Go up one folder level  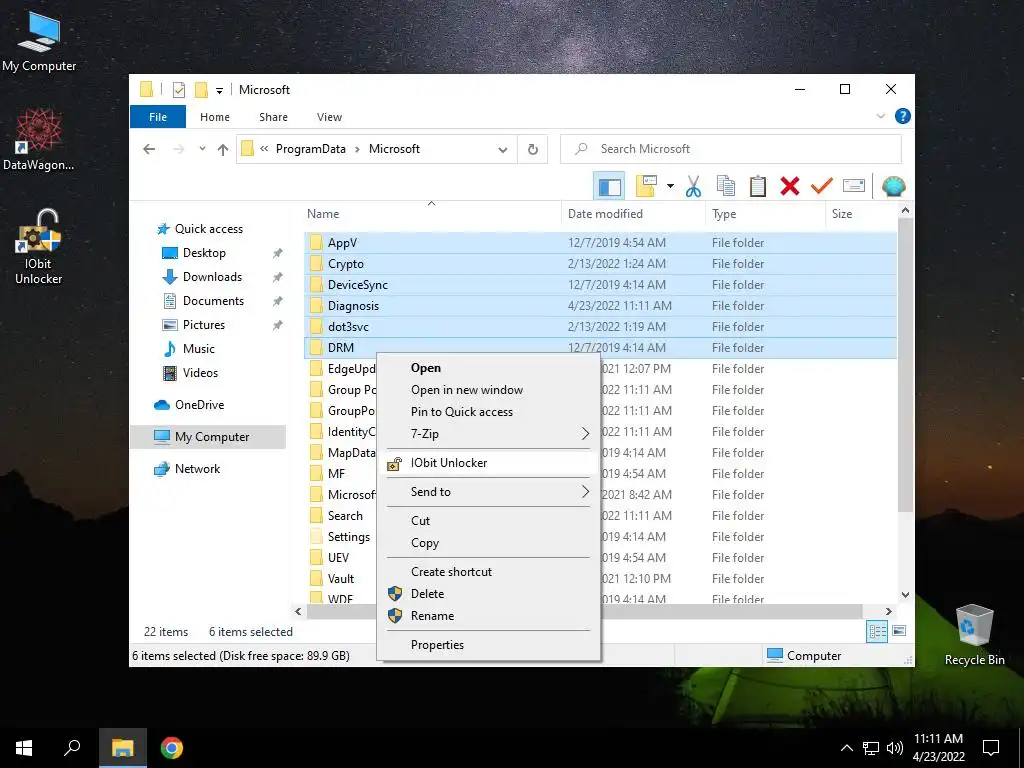tap(223, 150)
